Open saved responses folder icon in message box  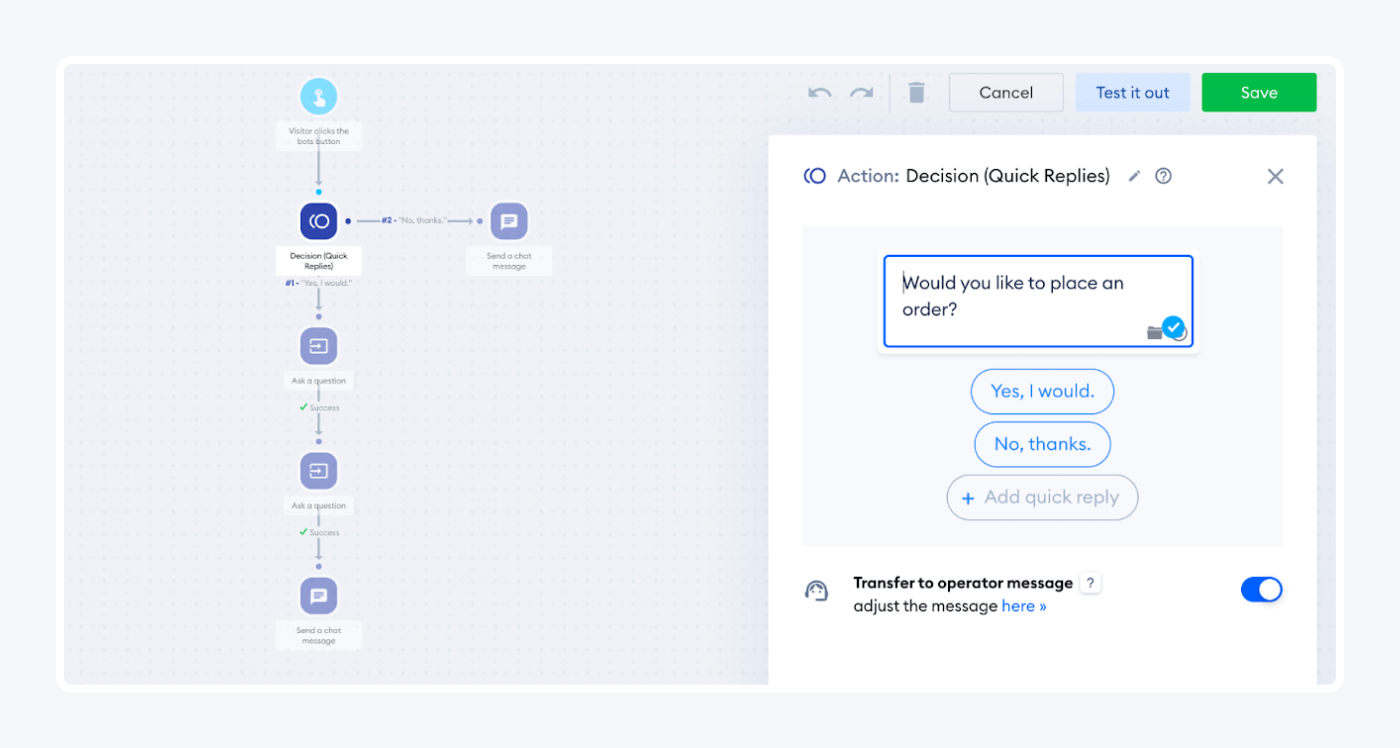1154,333
